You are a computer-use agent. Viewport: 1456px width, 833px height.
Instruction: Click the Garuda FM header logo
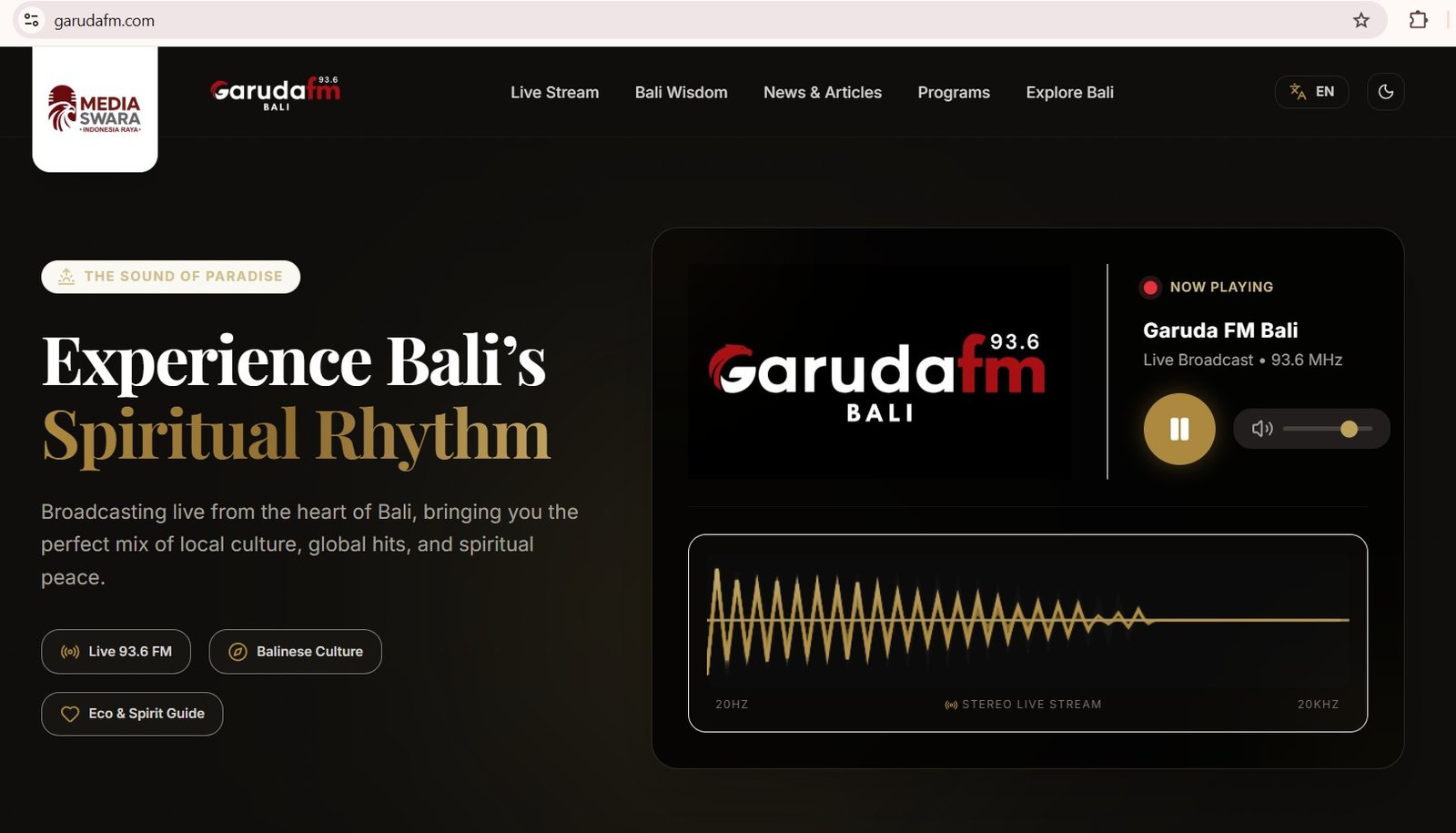point(276,93)
